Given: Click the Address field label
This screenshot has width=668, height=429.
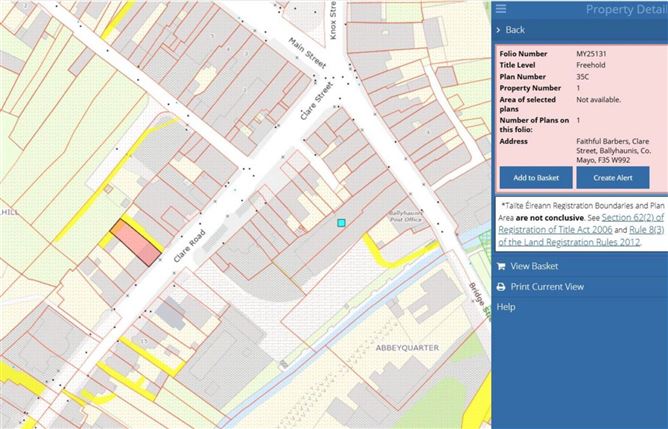Looking at the screenshot, I should pyautogui.click(x=513, y=141).
